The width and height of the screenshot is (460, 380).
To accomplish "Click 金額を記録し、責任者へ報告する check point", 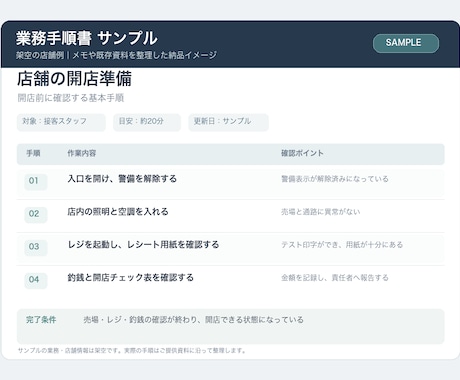I will [x=335, y=278].
